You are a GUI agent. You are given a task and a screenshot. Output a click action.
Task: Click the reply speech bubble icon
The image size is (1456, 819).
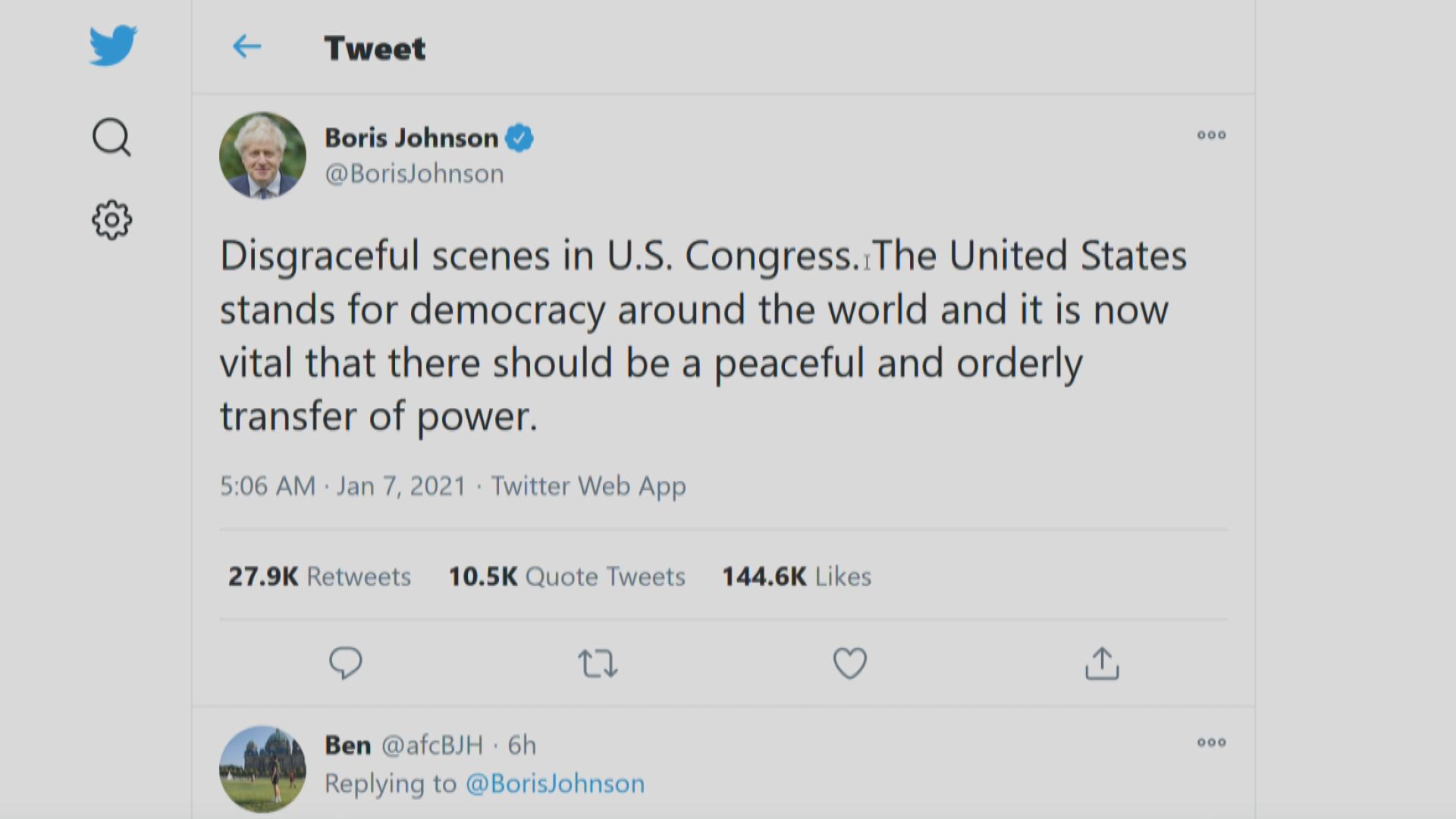coord(345,663)
